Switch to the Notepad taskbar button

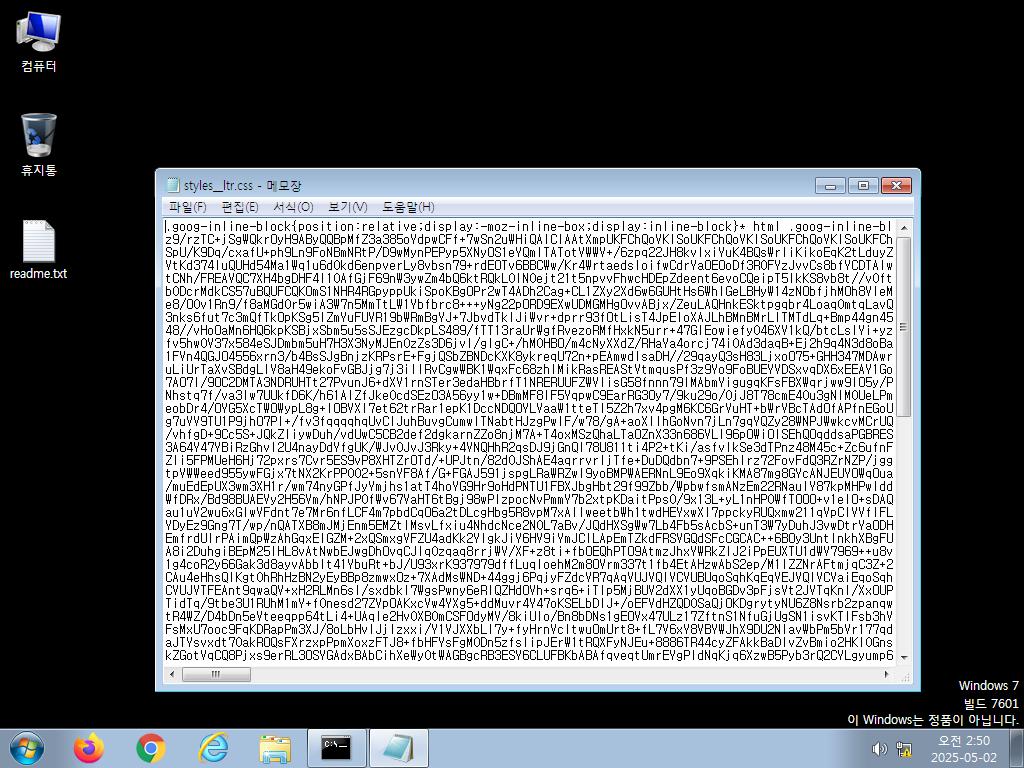tap(398, 748)
